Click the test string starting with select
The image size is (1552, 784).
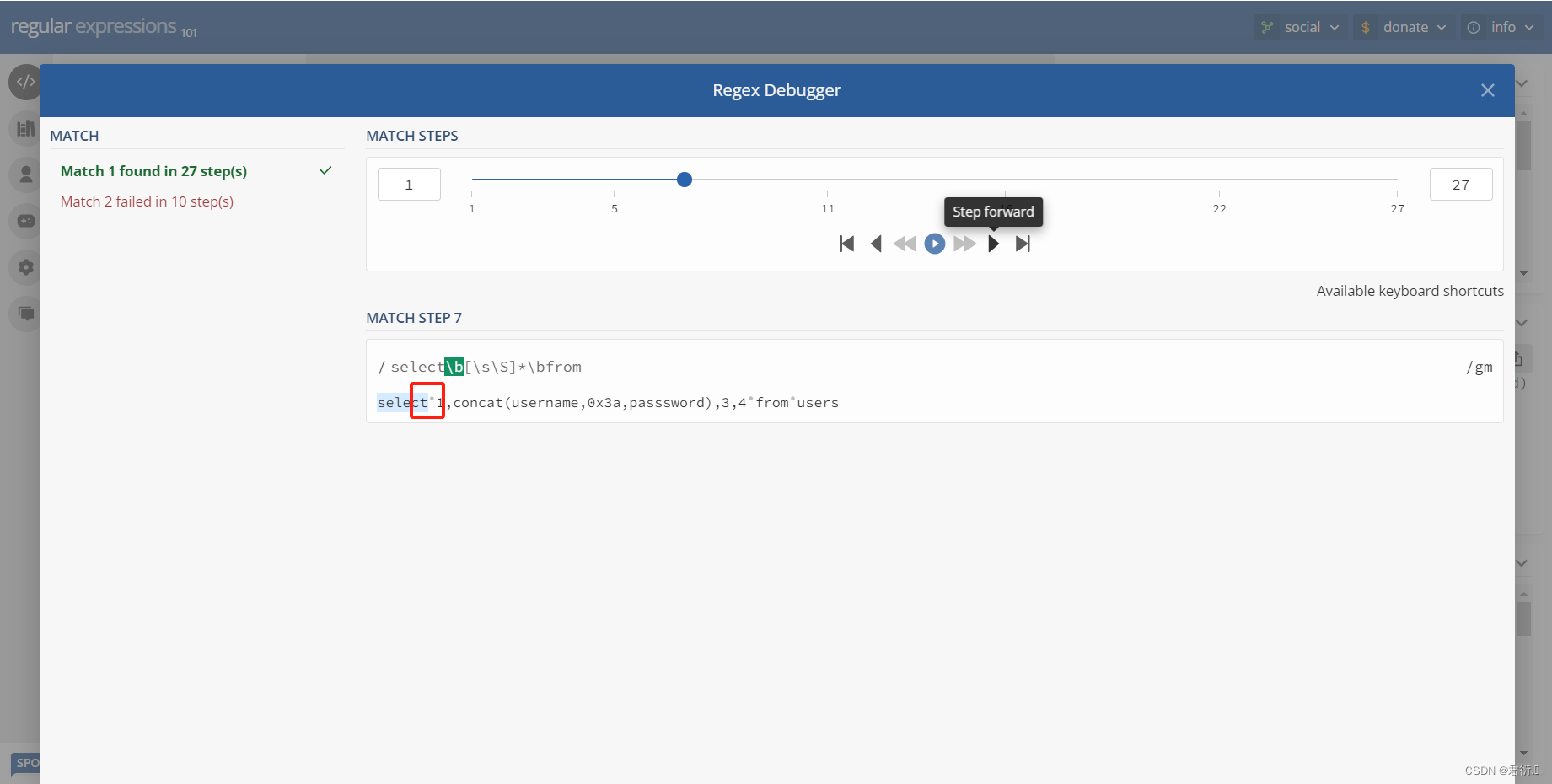point(608,403)
